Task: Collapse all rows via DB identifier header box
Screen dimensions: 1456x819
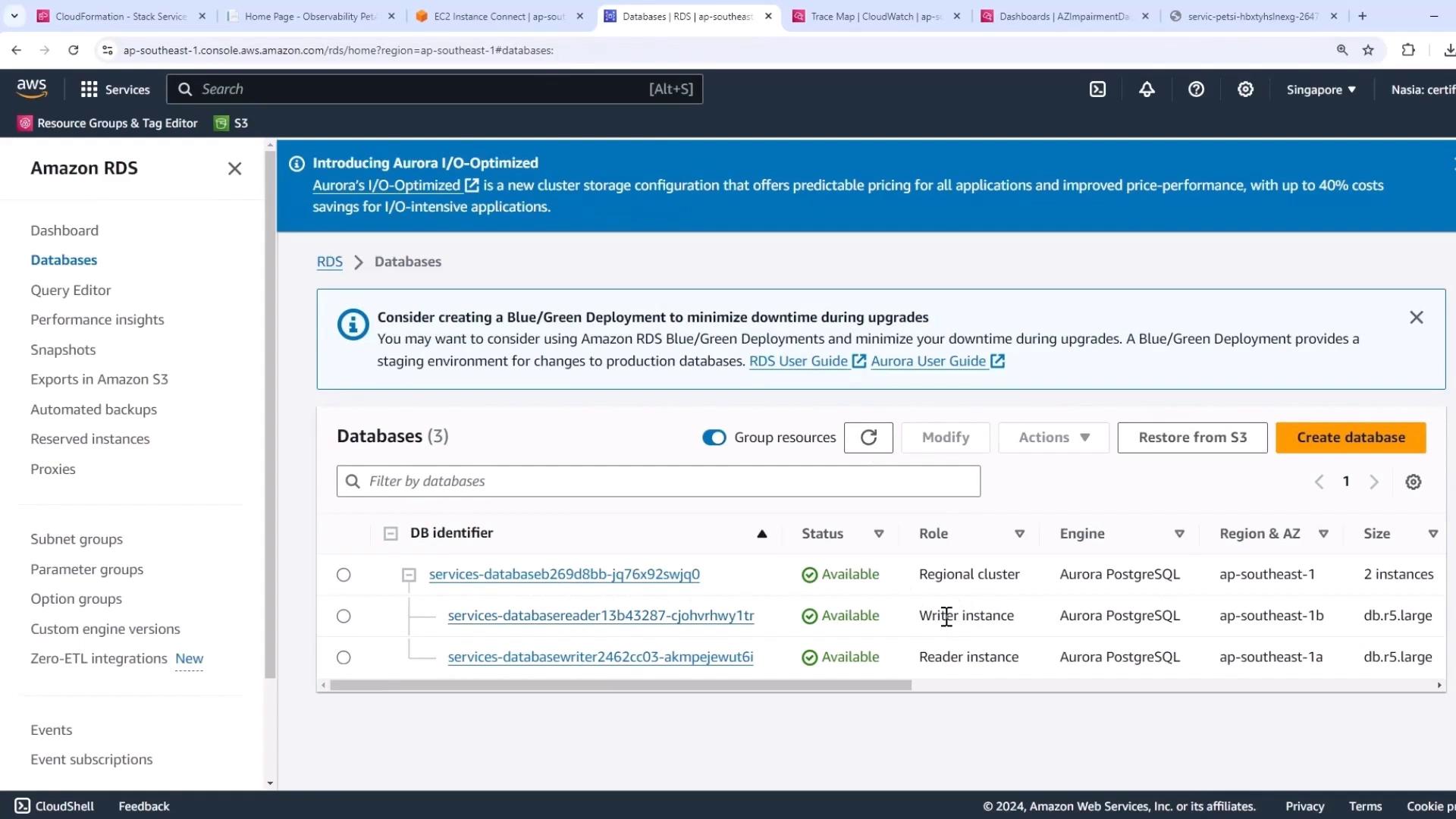Action: (x=391, y=534)
